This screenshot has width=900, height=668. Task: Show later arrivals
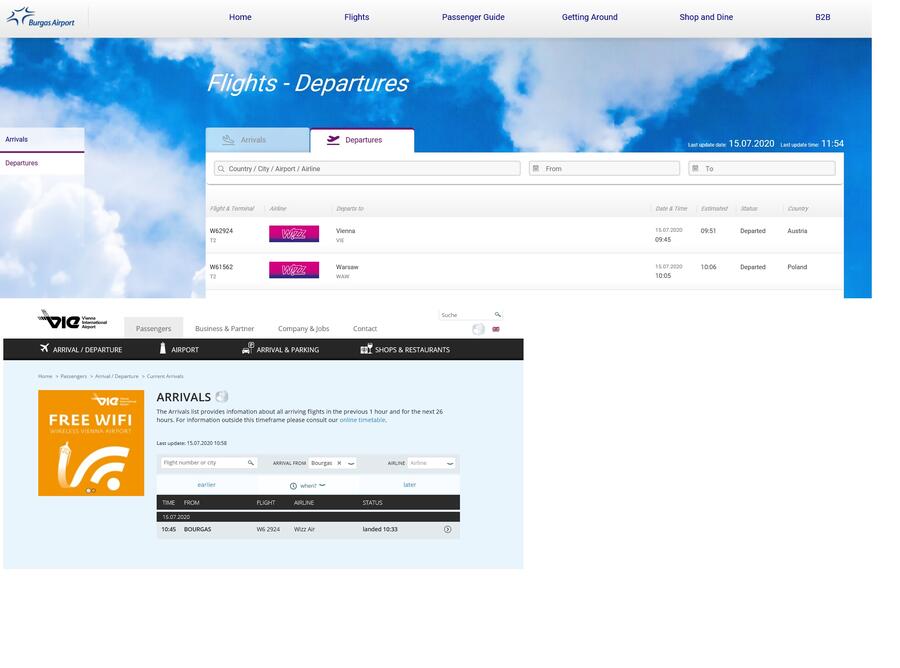(409, 485)
